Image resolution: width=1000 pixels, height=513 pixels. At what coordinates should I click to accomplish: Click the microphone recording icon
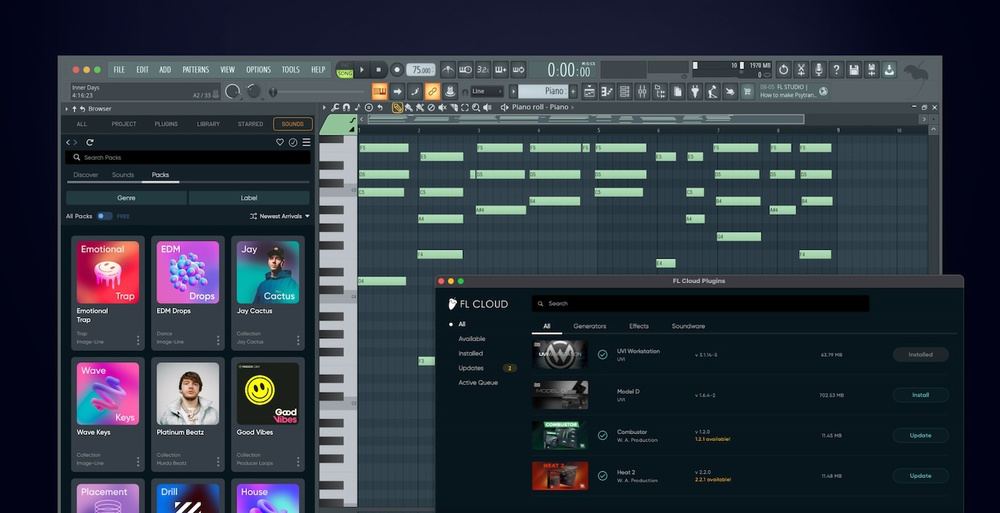point(818,70)
